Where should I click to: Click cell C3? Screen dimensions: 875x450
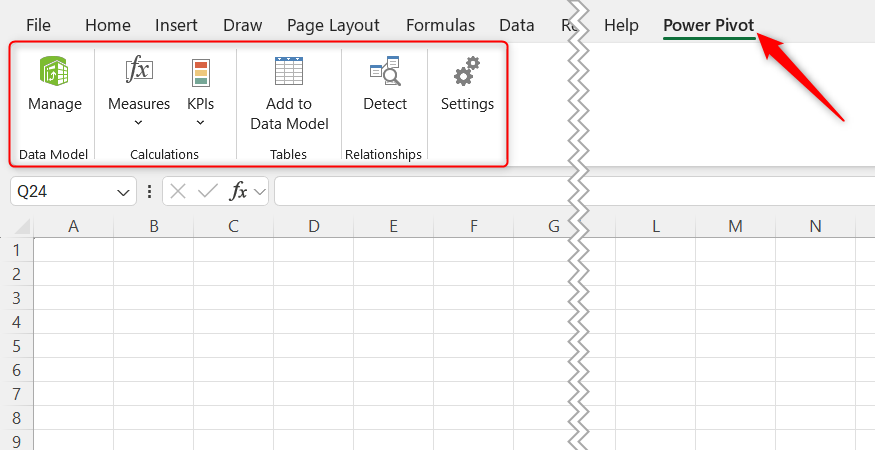233,298
